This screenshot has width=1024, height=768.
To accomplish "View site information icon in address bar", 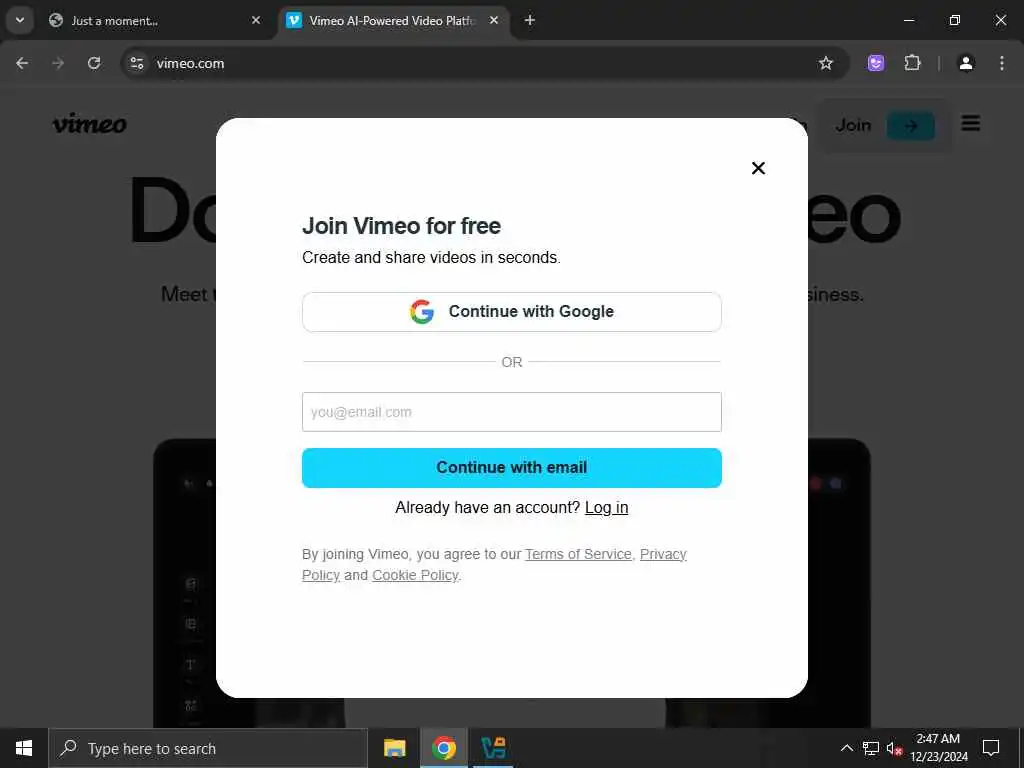I will [x=136, y=63].
